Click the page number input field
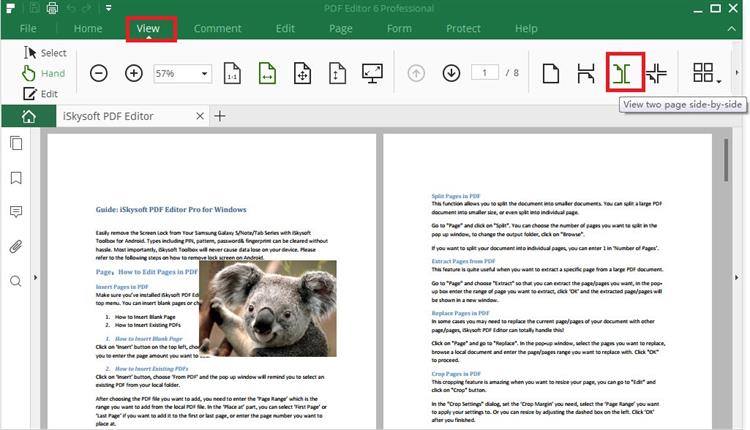750x430 pixels. point(485,73)
